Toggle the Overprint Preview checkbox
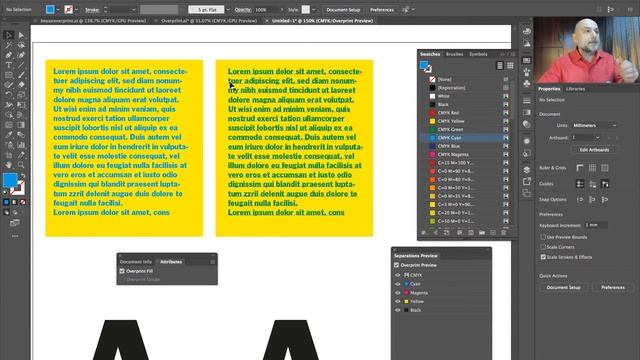The image size is (640, 360). pyautogui.click(x=396, y=265)
